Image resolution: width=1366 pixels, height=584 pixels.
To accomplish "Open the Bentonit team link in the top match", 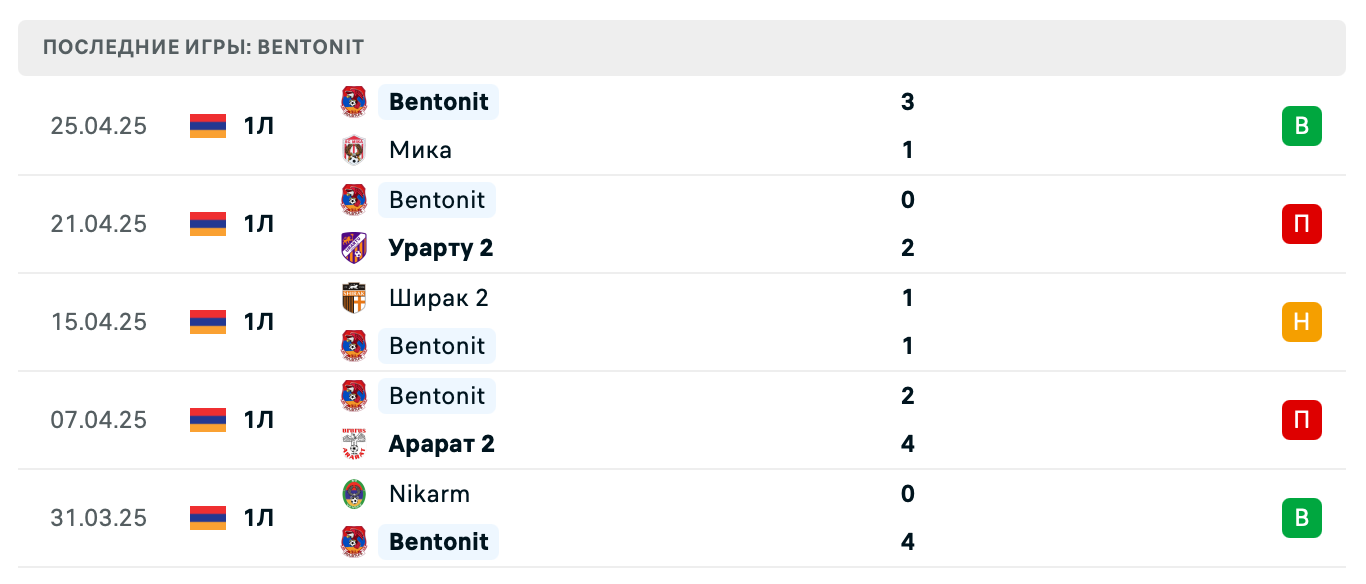I will coord(437,102).
